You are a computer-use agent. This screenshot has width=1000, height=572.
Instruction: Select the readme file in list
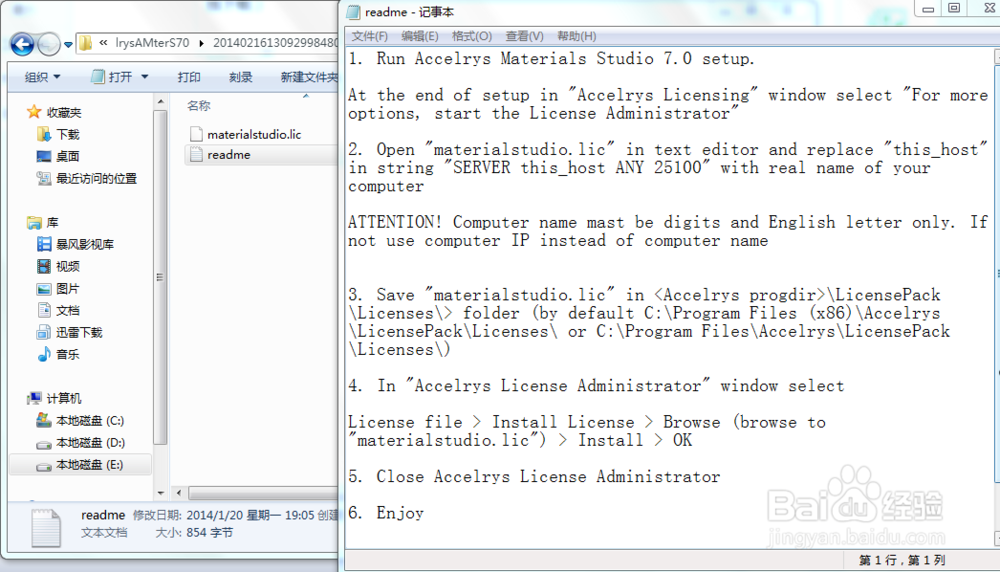pos(229,155)
